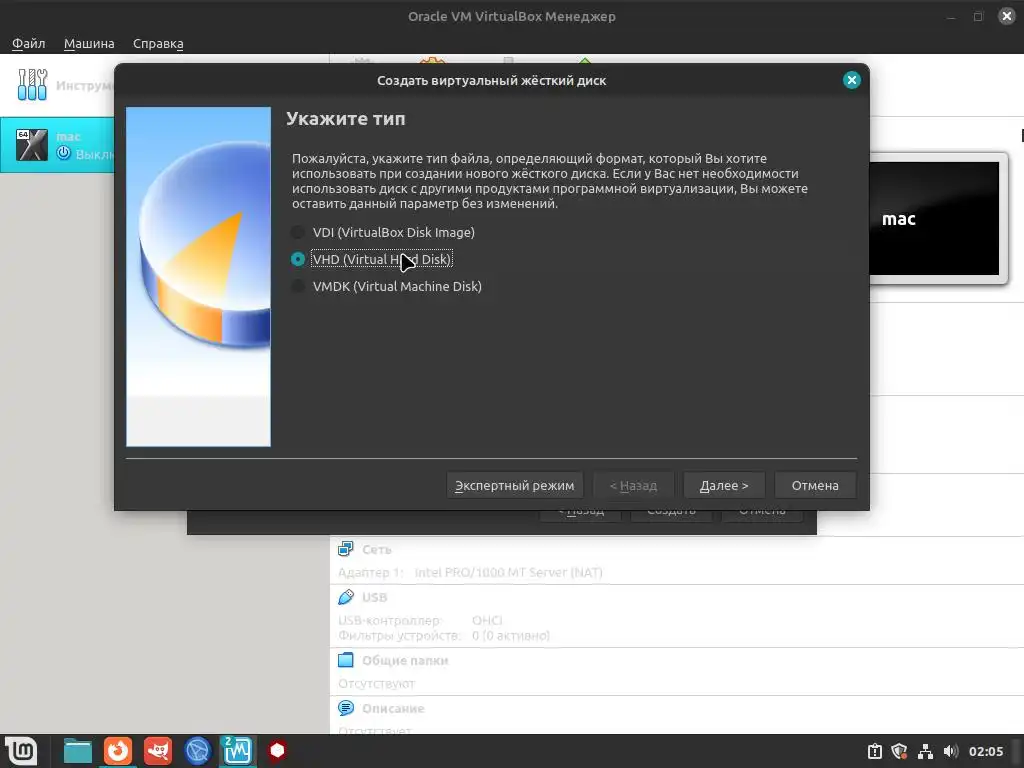Click the clock showing 02:05
The width and height of the screenshot is (1024, 768).
point(985,752)
